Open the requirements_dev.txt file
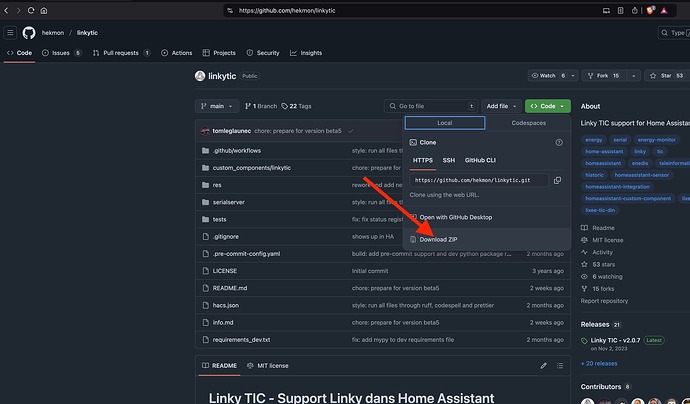Screen dimensions: 690x404 (x=241, y=340)
